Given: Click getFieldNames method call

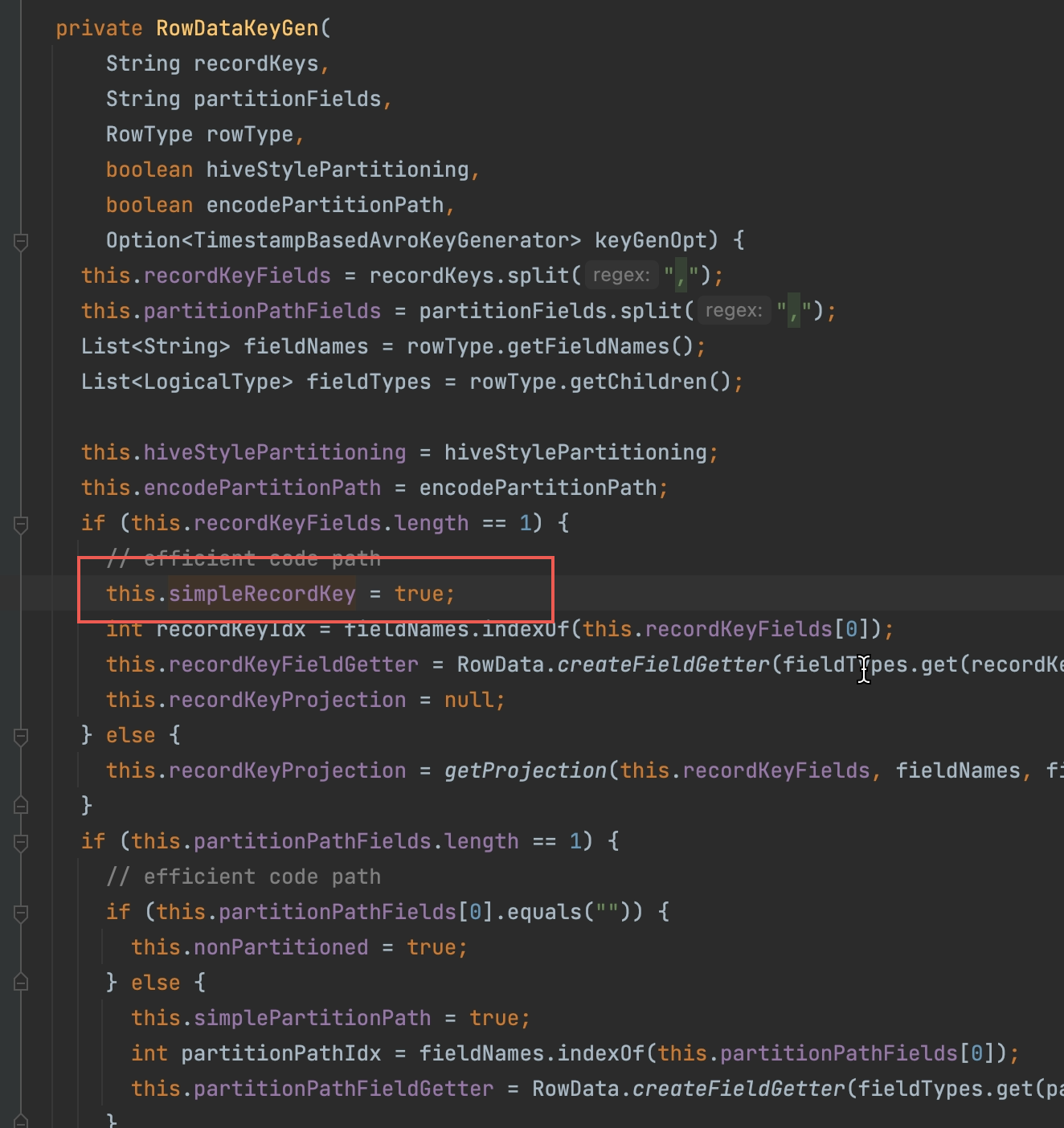Looking at the screenshot, I should coord(587,346).
